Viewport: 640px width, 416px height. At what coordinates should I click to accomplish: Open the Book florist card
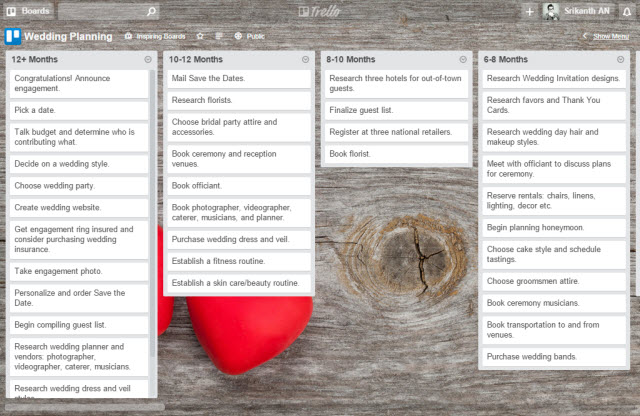click(396, 154)
